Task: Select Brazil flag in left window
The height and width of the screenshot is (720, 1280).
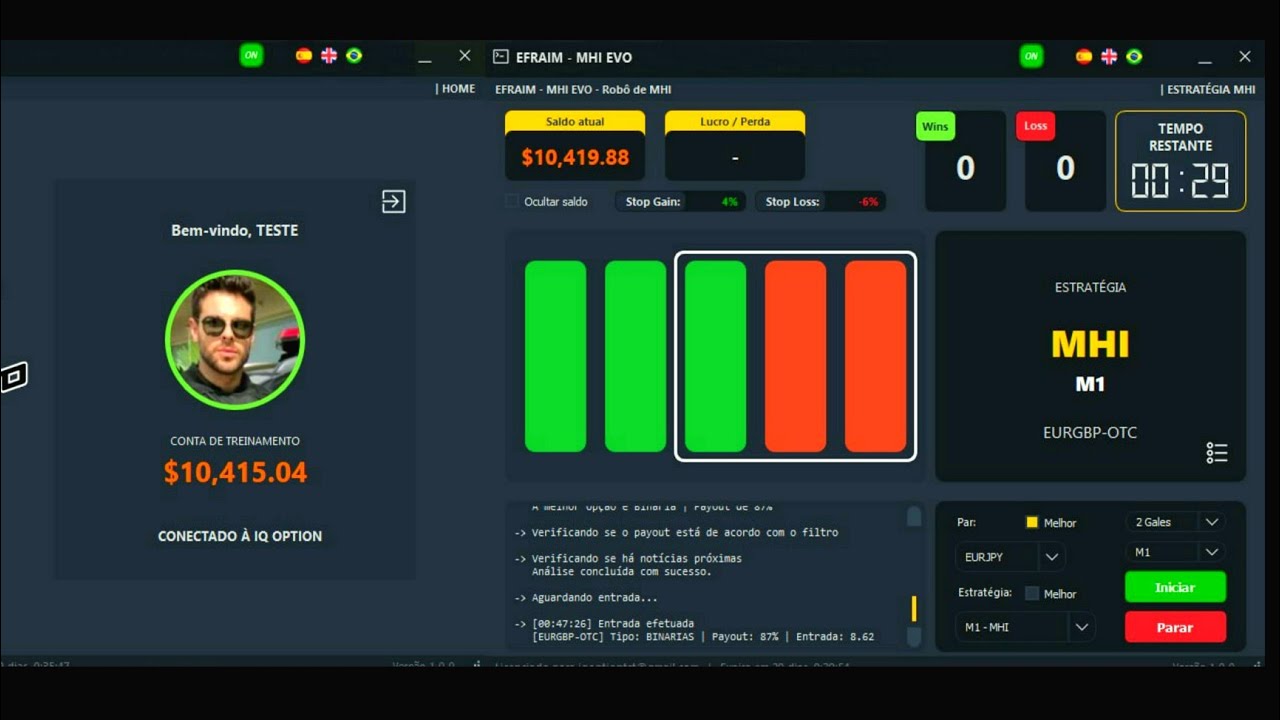Action: [x=354, y=56]
